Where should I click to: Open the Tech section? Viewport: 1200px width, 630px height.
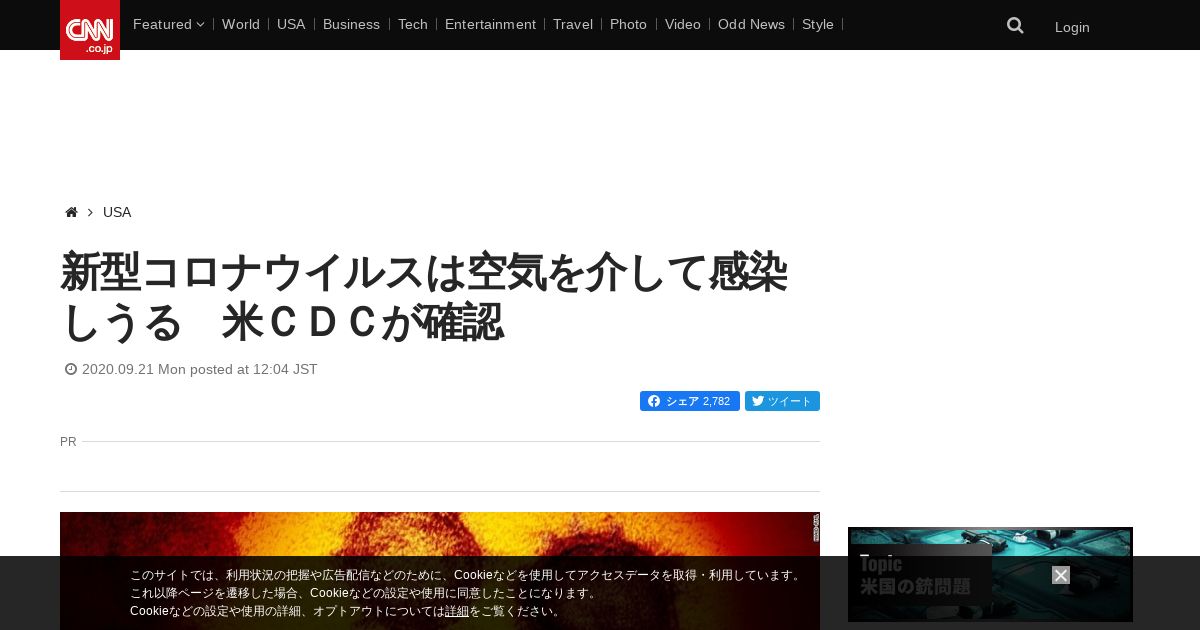pyautogui.click(x=413, y=24)
